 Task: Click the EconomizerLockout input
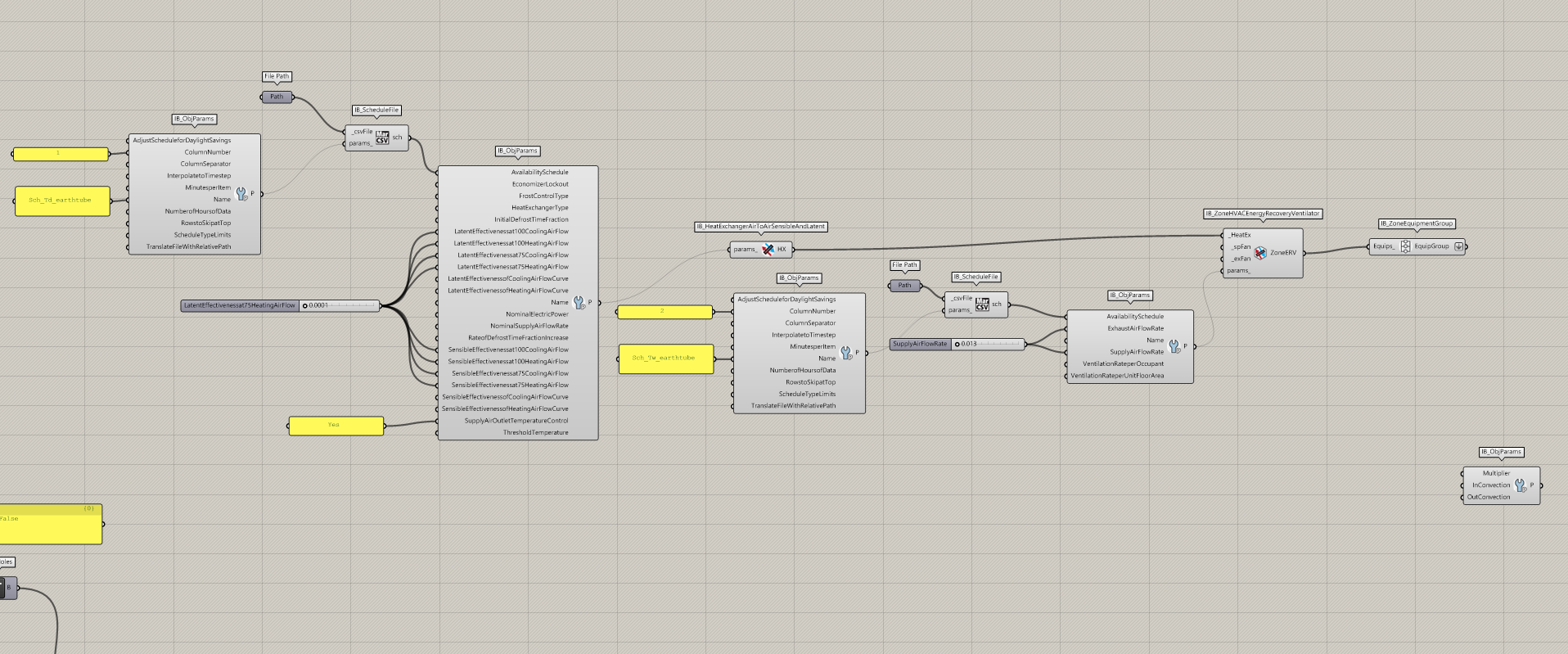(540, 184)
